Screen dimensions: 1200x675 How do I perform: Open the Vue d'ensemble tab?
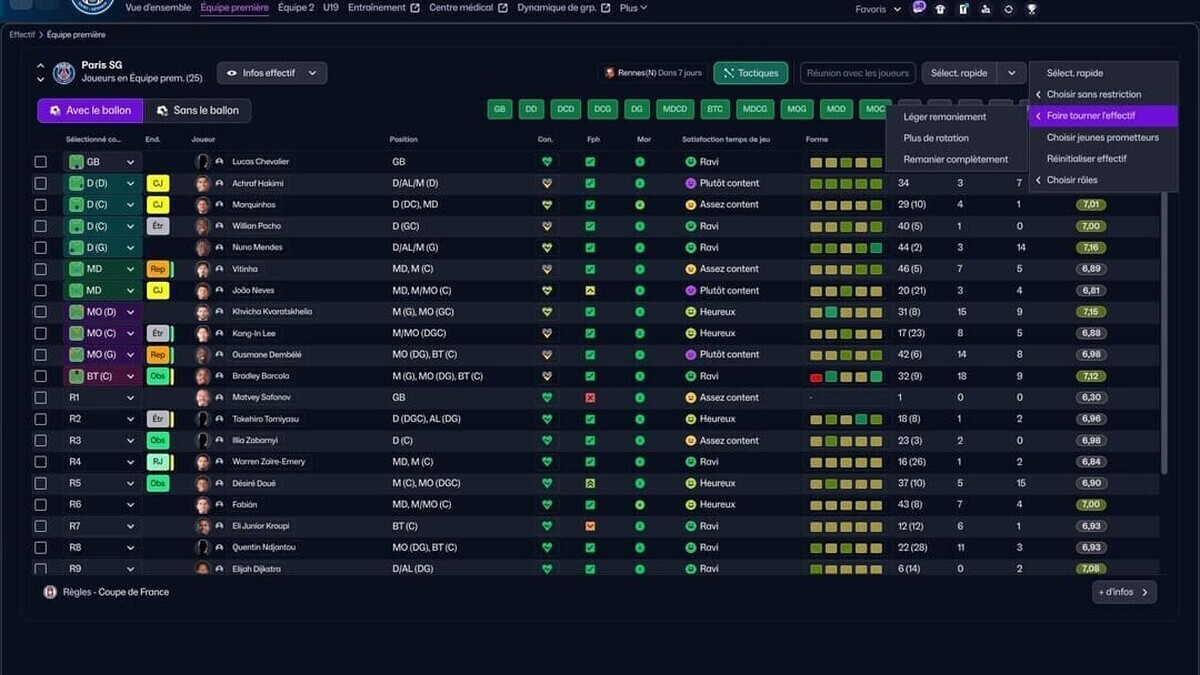tap(158, 8)
